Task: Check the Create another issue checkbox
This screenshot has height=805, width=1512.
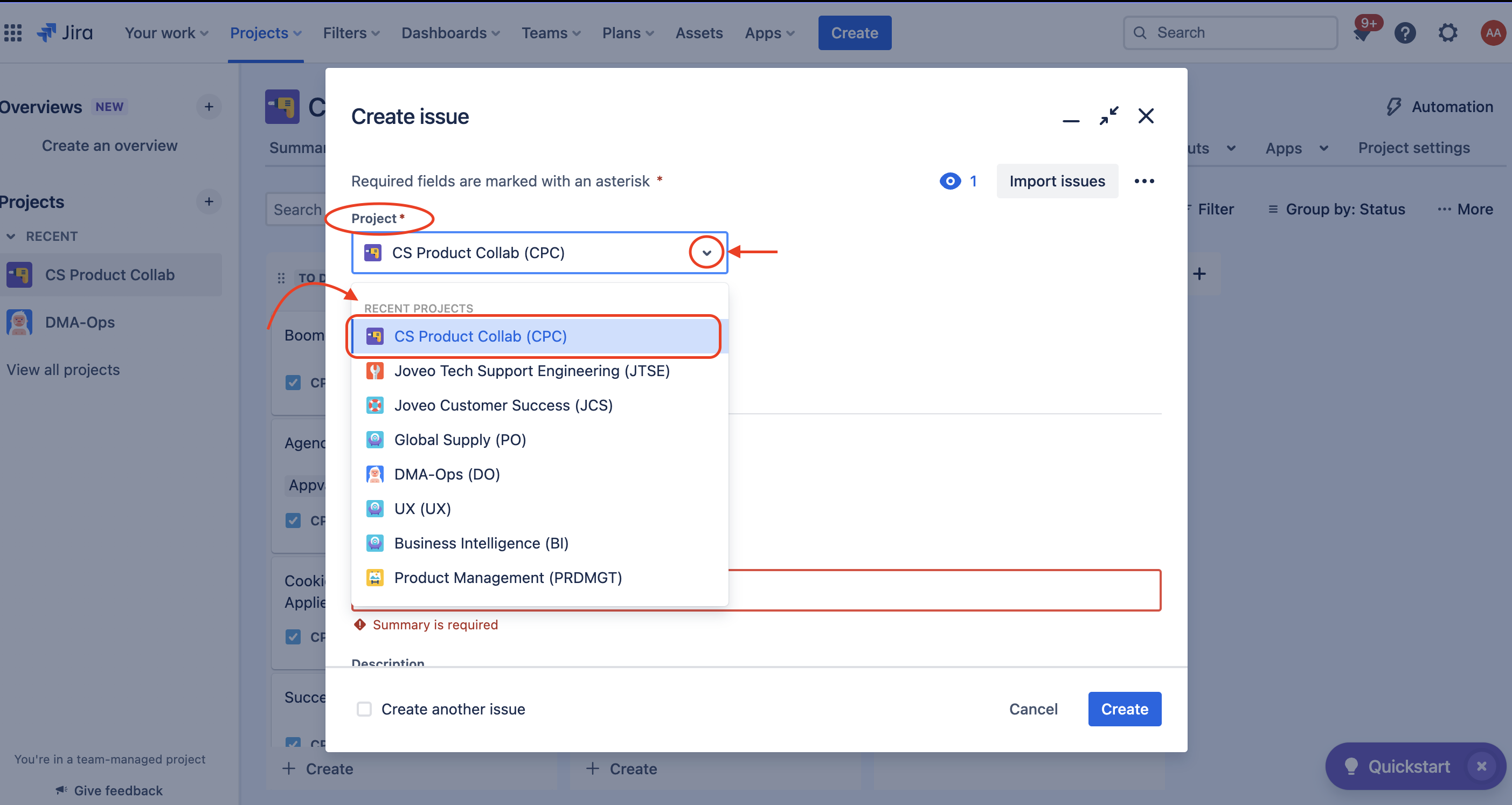Action: [x=364, y=709]
